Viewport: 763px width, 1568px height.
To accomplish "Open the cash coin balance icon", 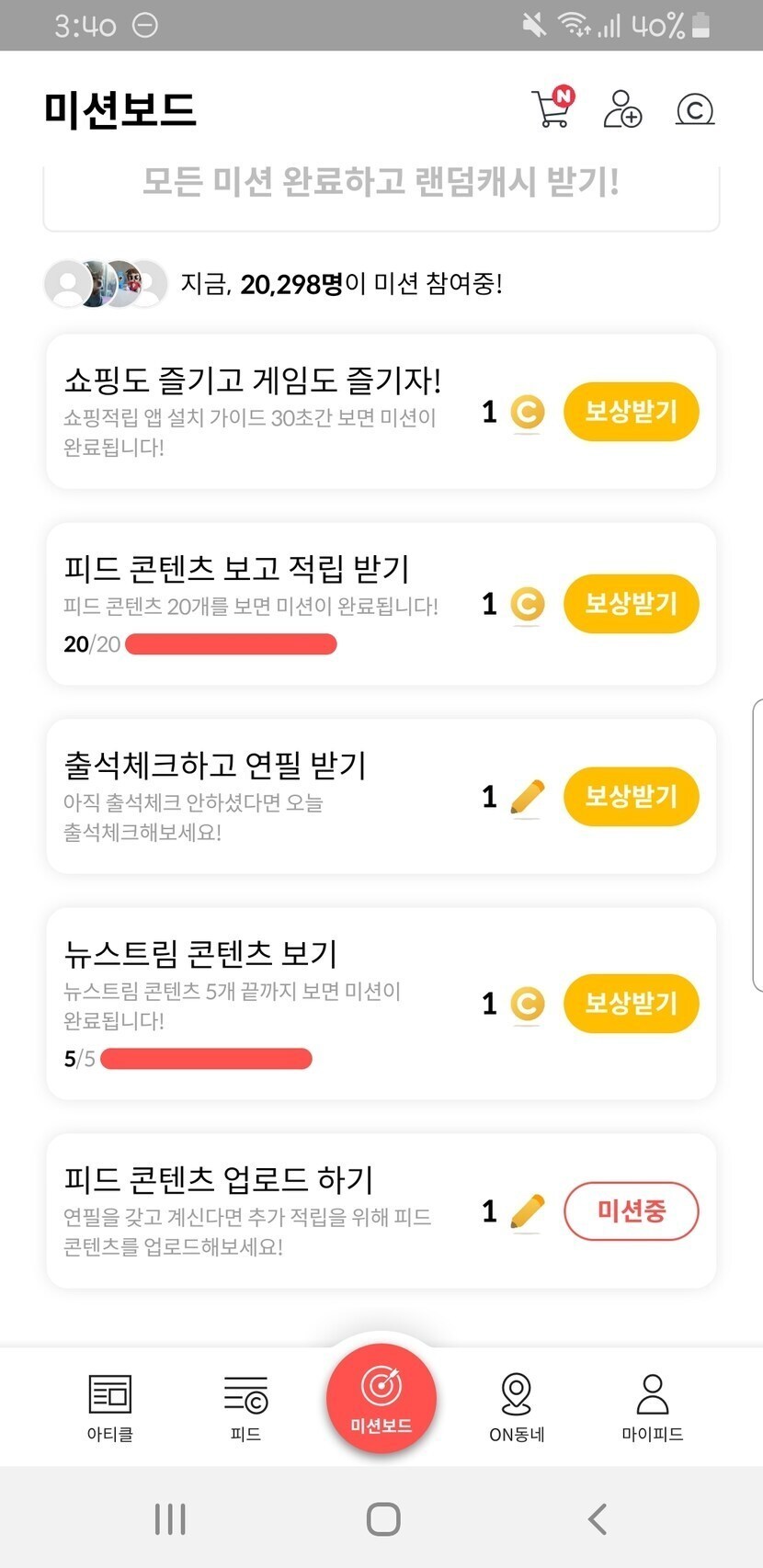I will click(695, 109).
